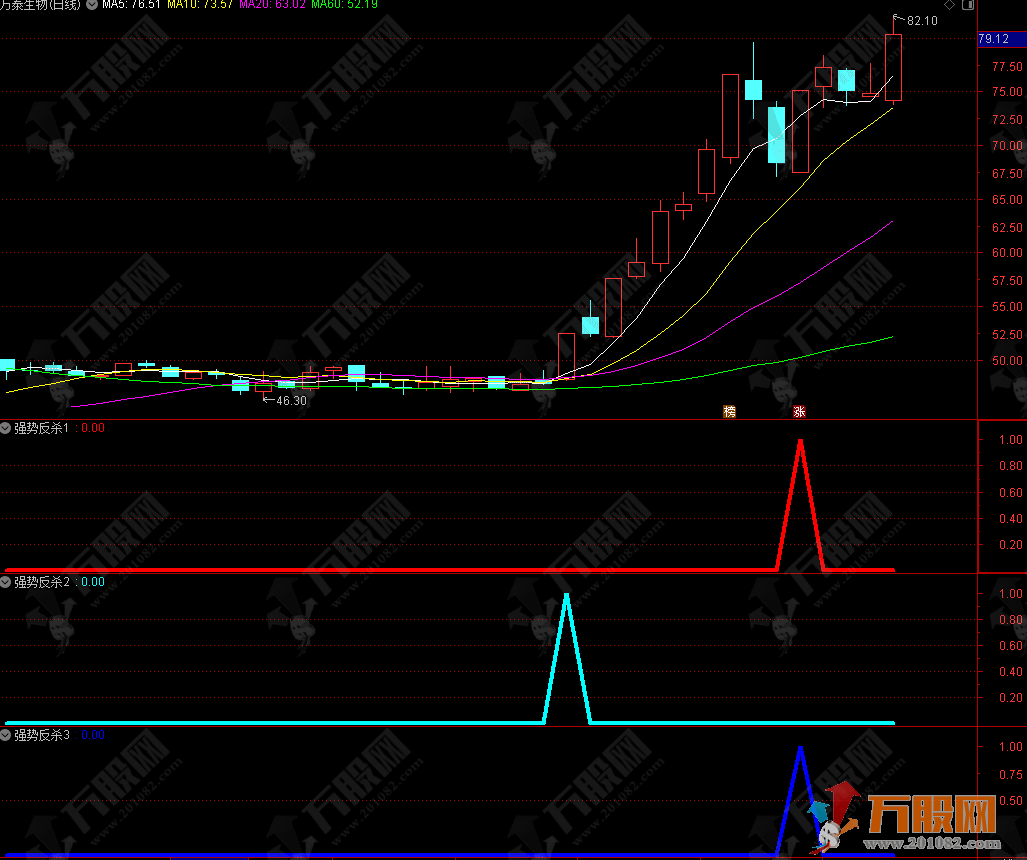The image size is (1027, 860).
Task: Open the dropdown beside 万泰生物(日线) title
Action: (x=92, y=5)
